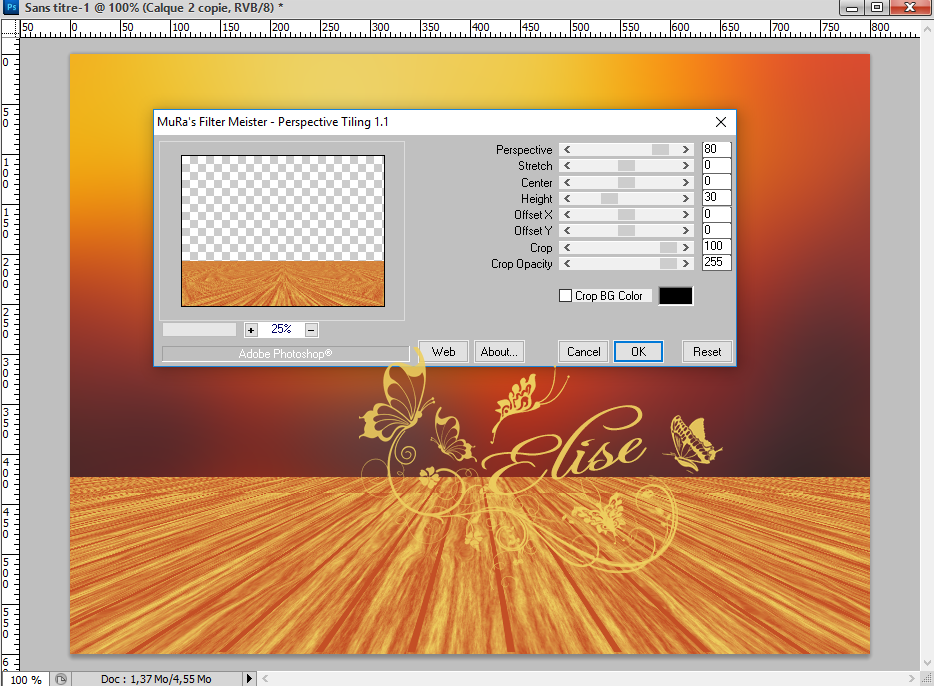934x686 pixels.
Task: Close the Perspective Tiling dialog
Action: [x=721, y=122]
